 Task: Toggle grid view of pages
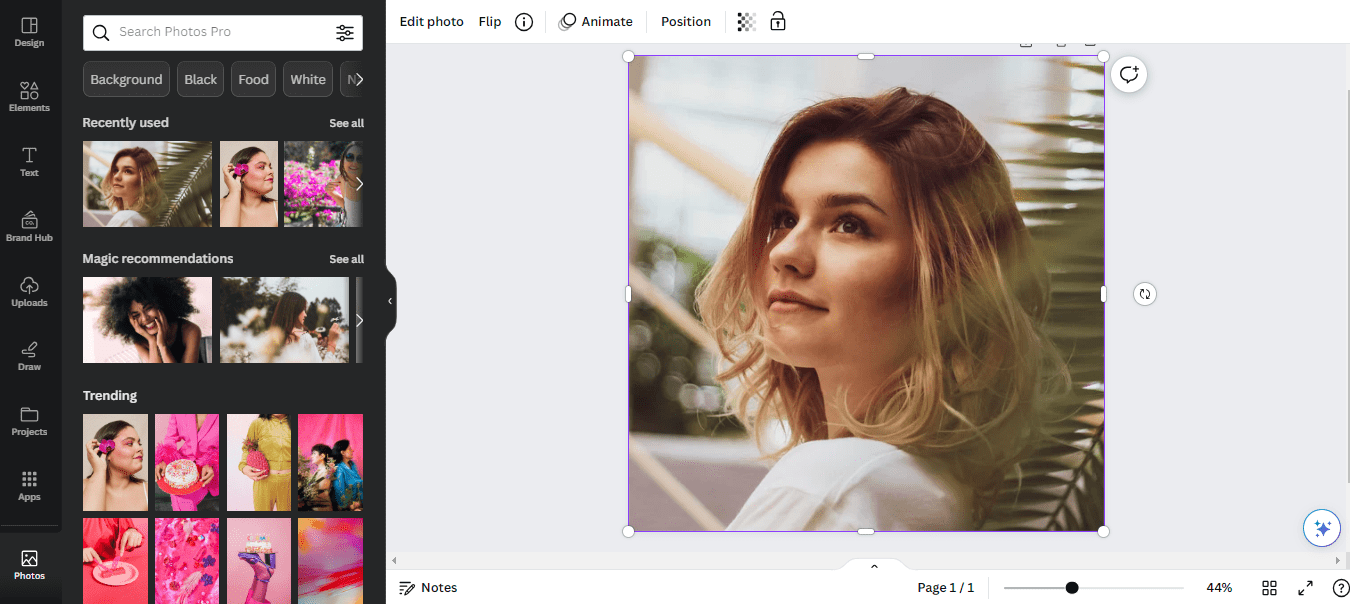[x=1269, y=588]
